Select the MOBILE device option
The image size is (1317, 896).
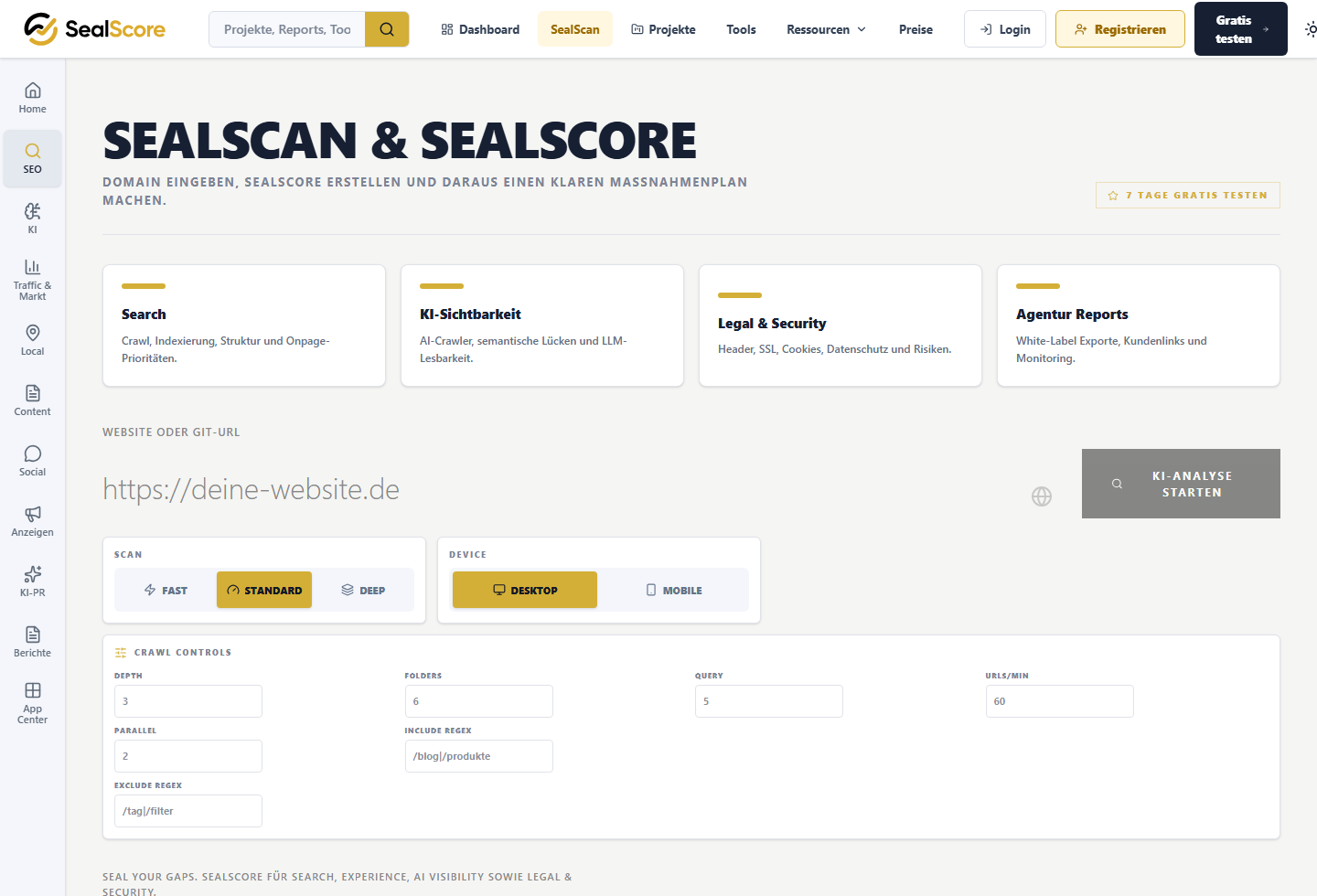click(674, 591)
